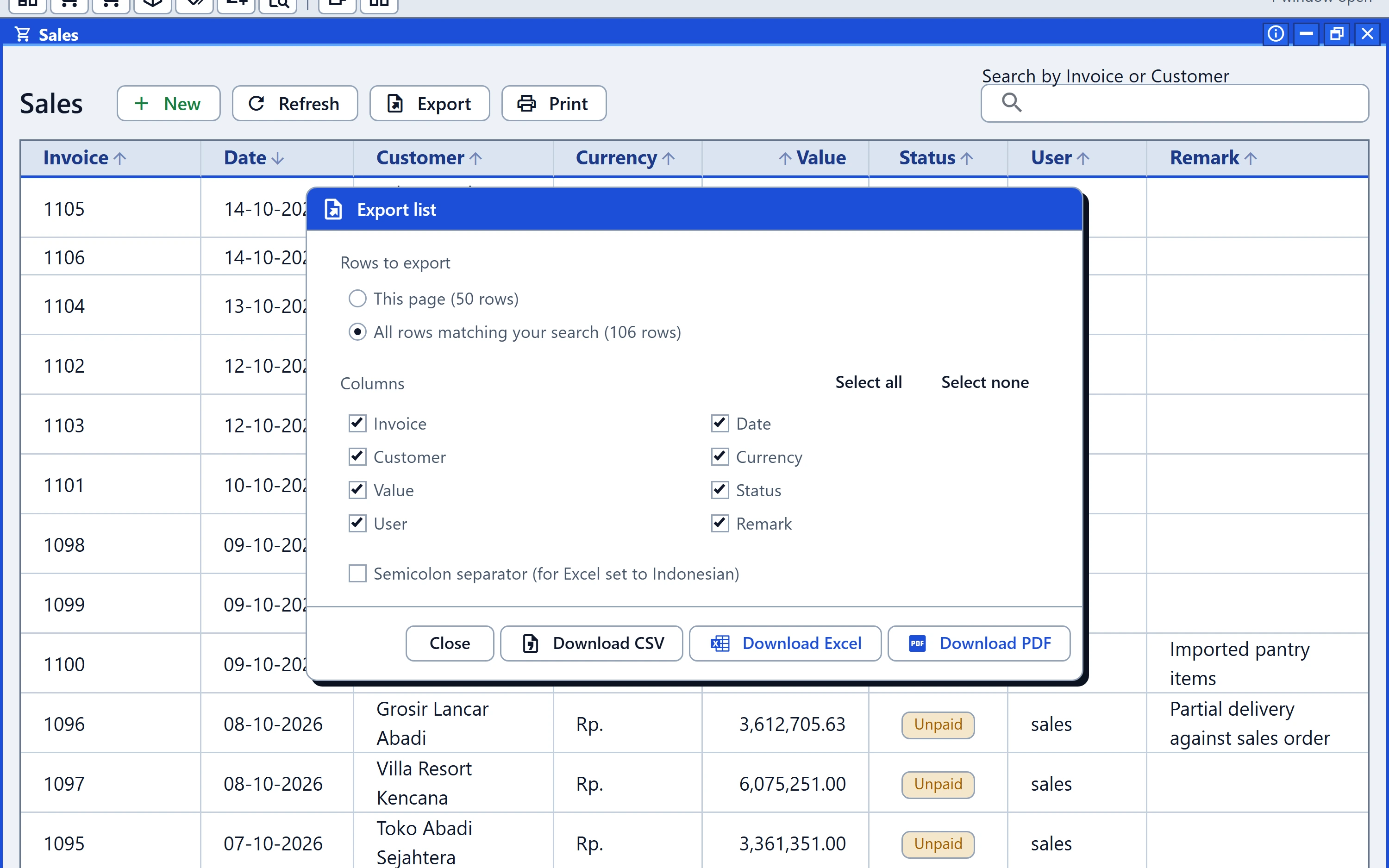Click the Download CSV button
This screenshot has height=868, width=1389.
(x=591, y=643)
